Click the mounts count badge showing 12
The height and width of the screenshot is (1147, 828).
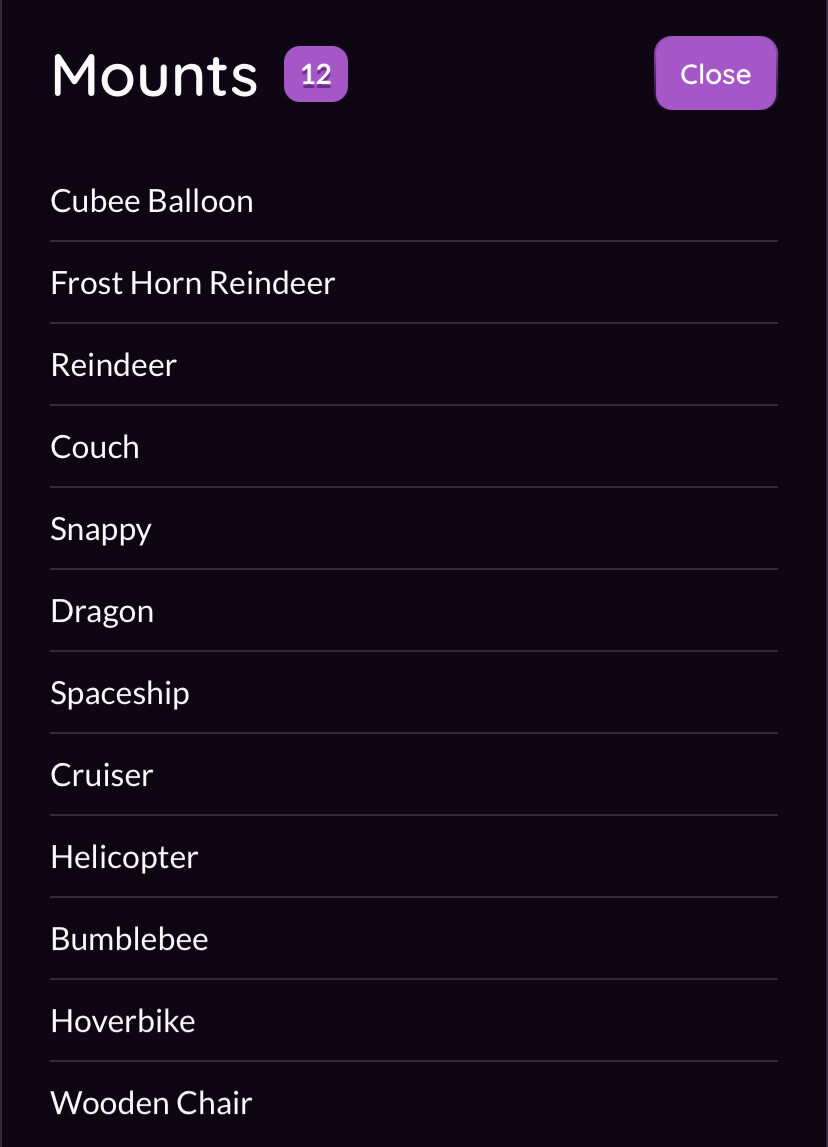click(316, 74)
